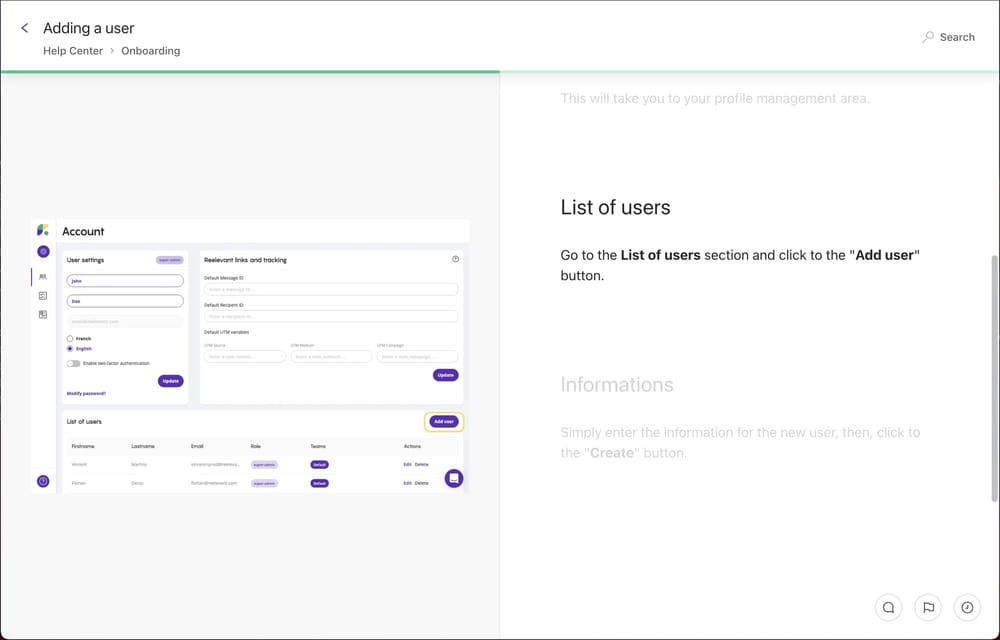Click Update under Default UTM variables
This screenshot has height=640, width=1000.
446,375
